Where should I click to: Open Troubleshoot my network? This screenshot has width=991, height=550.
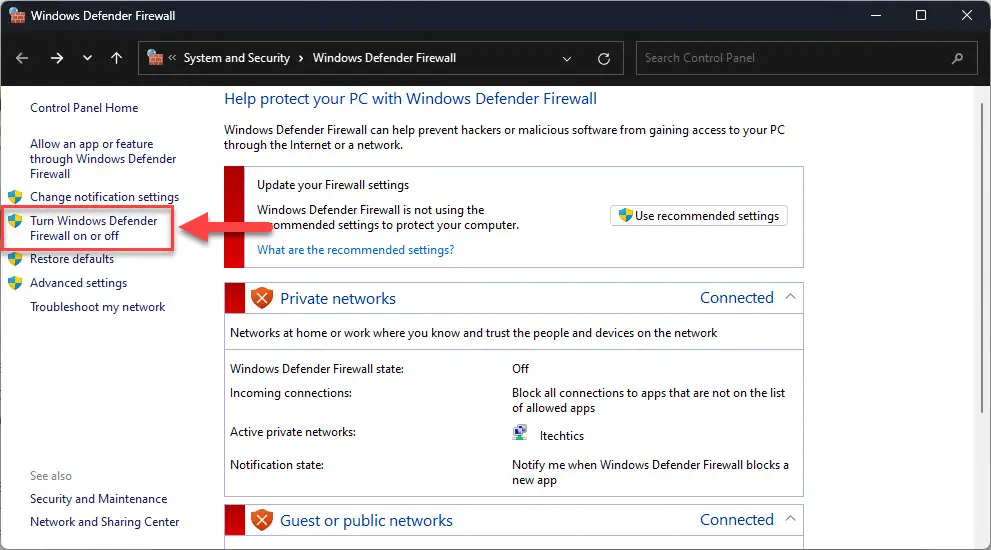tap(97, 307)
